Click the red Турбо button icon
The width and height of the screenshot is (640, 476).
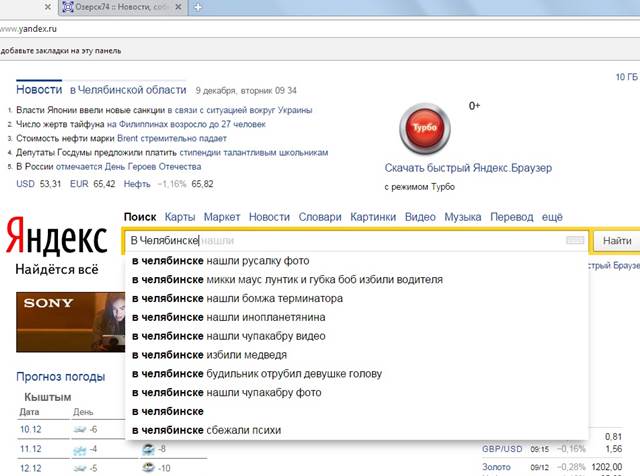(x=424, y=128)
